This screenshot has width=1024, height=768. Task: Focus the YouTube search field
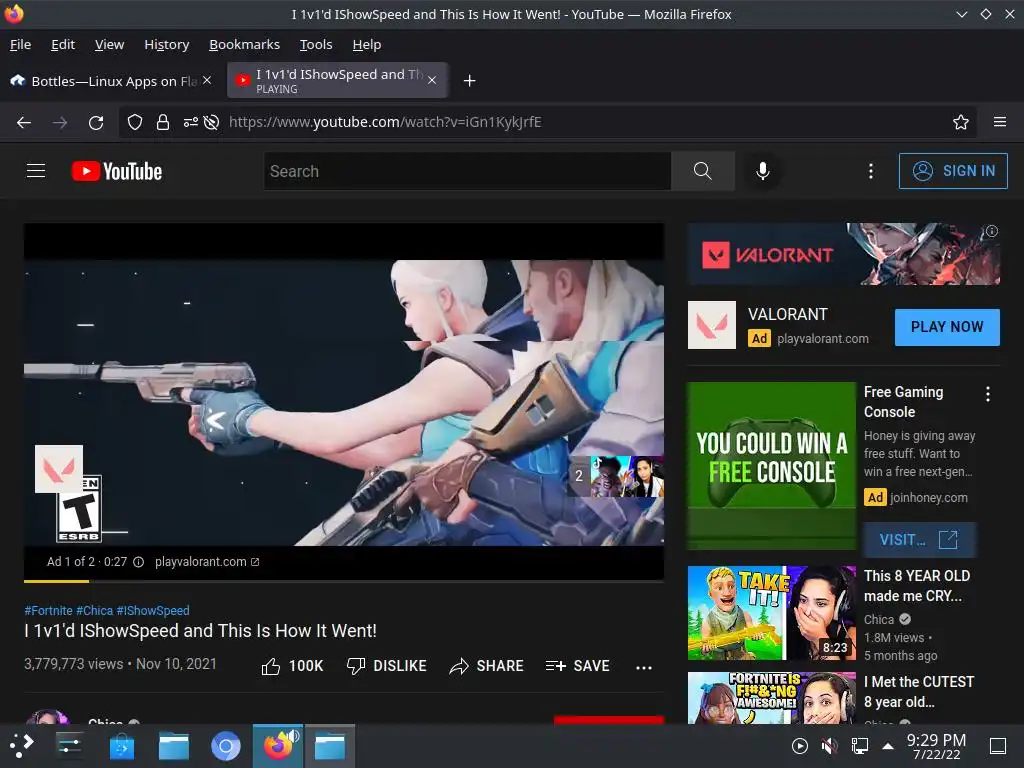(468, 171)
